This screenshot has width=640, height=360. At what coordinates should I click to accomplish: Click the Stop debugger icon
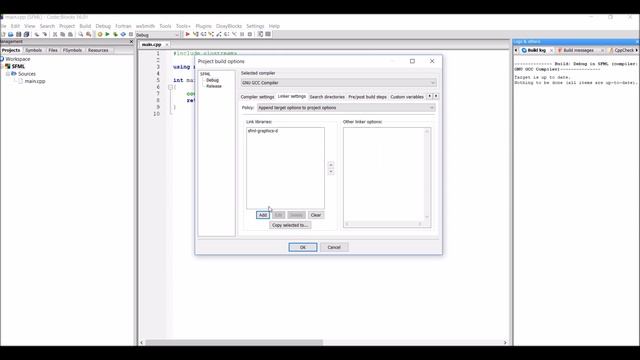250,35
